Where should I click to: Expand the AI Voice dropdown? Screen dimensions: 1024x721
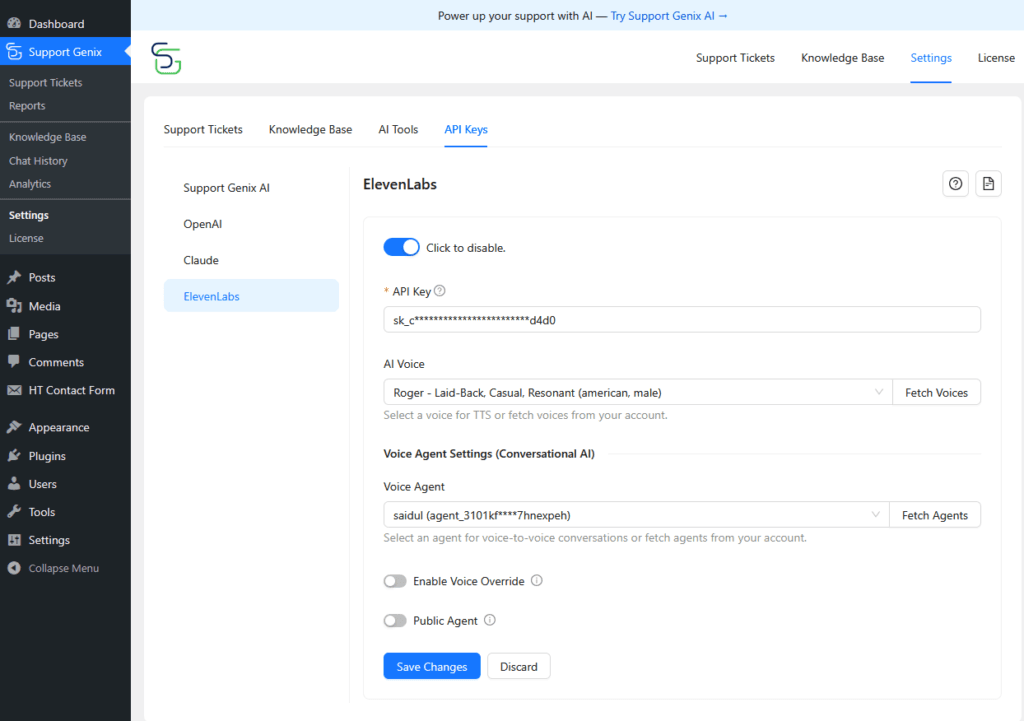pos(636,393)
